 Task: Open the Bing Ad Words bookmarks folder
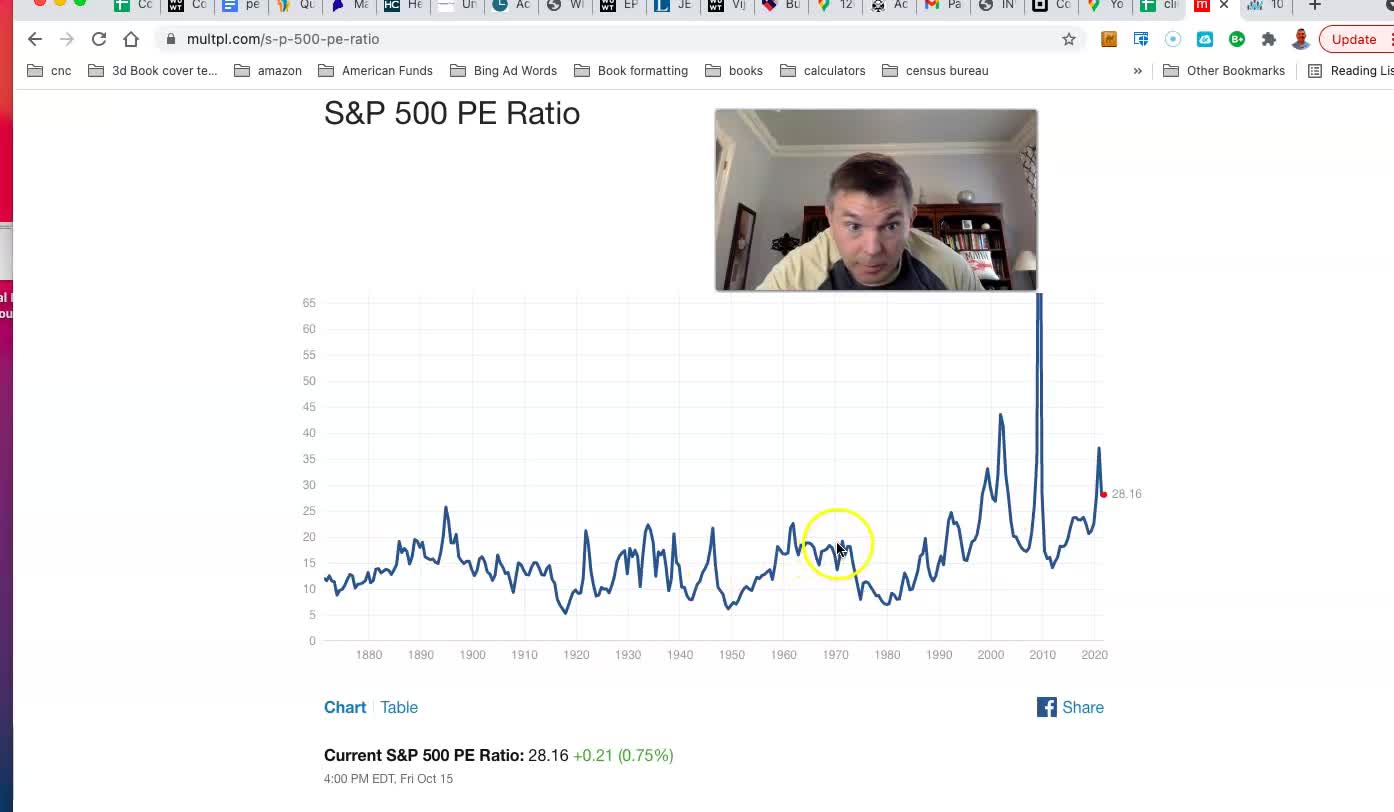(503, 71)
